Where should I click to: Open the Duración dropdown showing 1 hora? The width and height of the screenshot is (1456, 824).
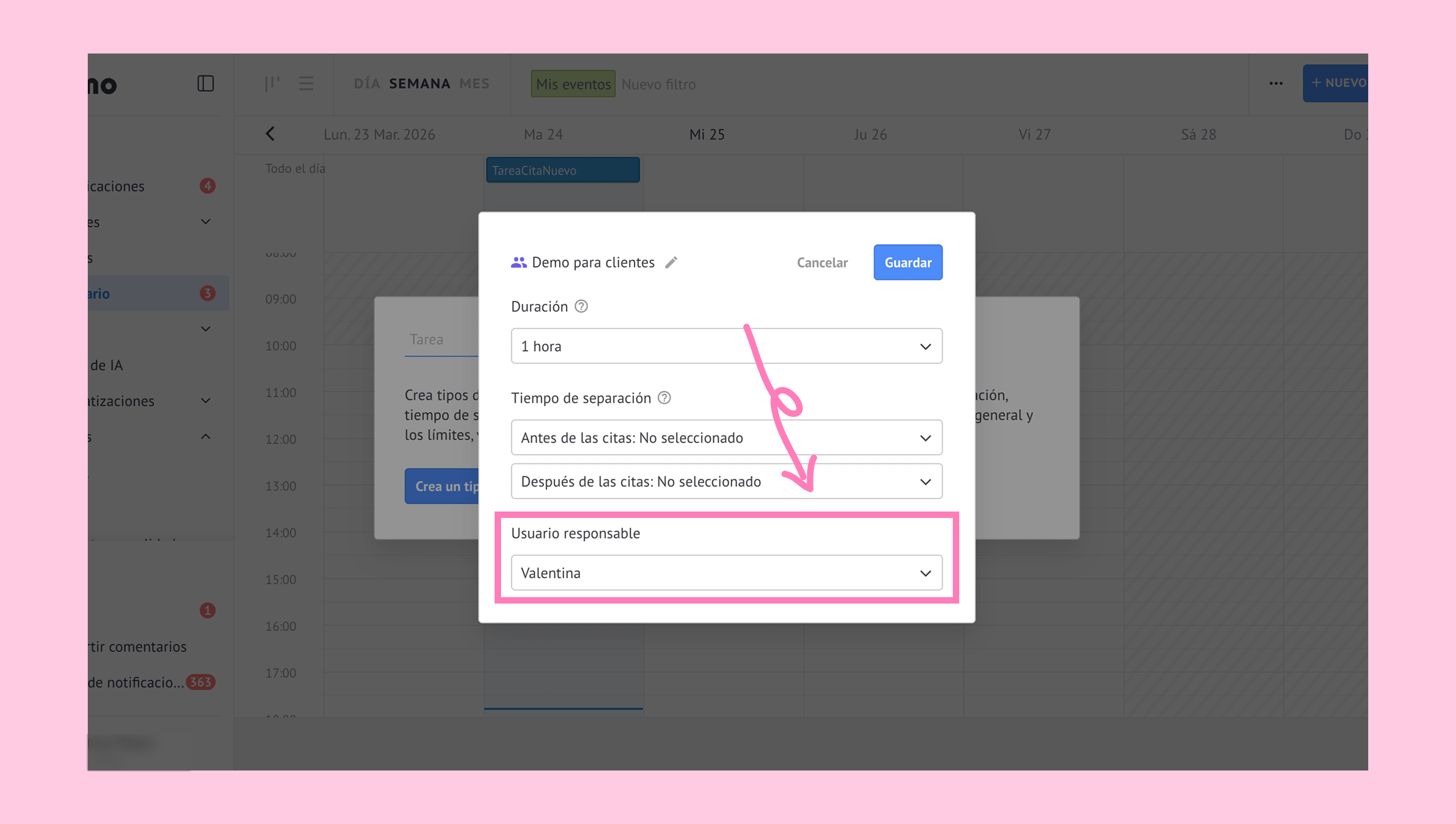point(726,346)
